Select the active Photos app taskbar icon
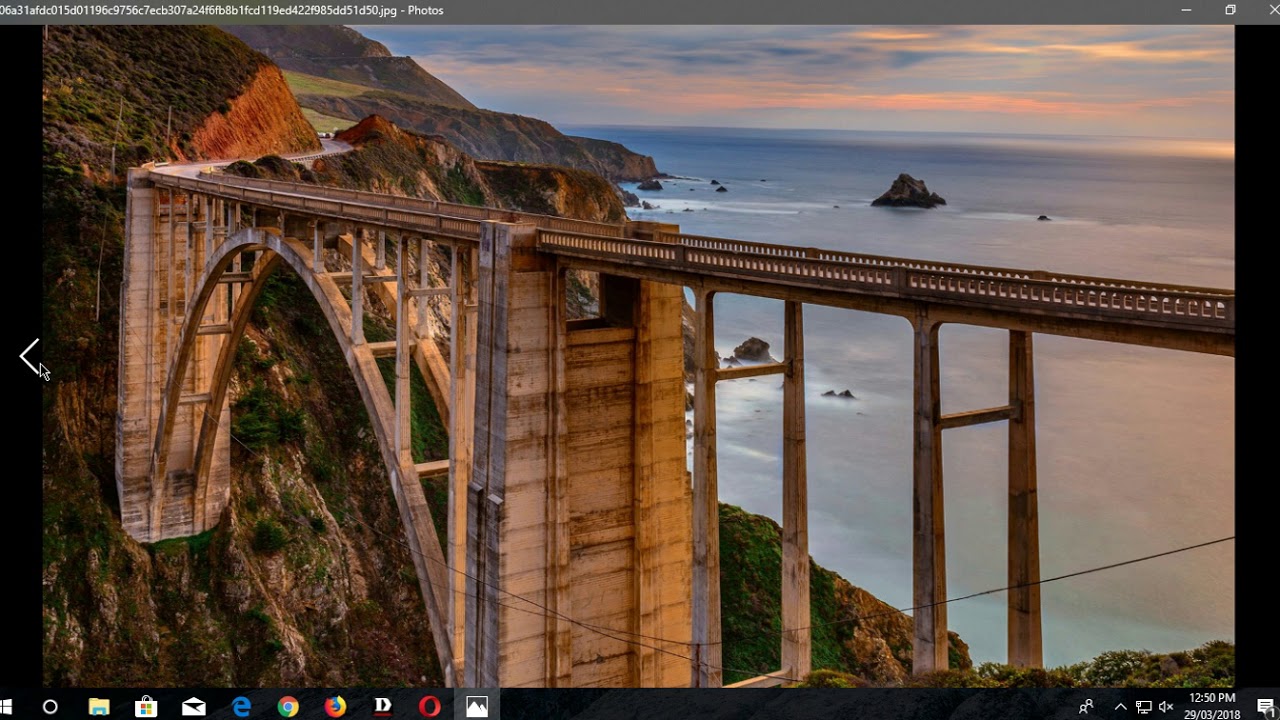This screenshot has width=1280, height=720. 477,705
